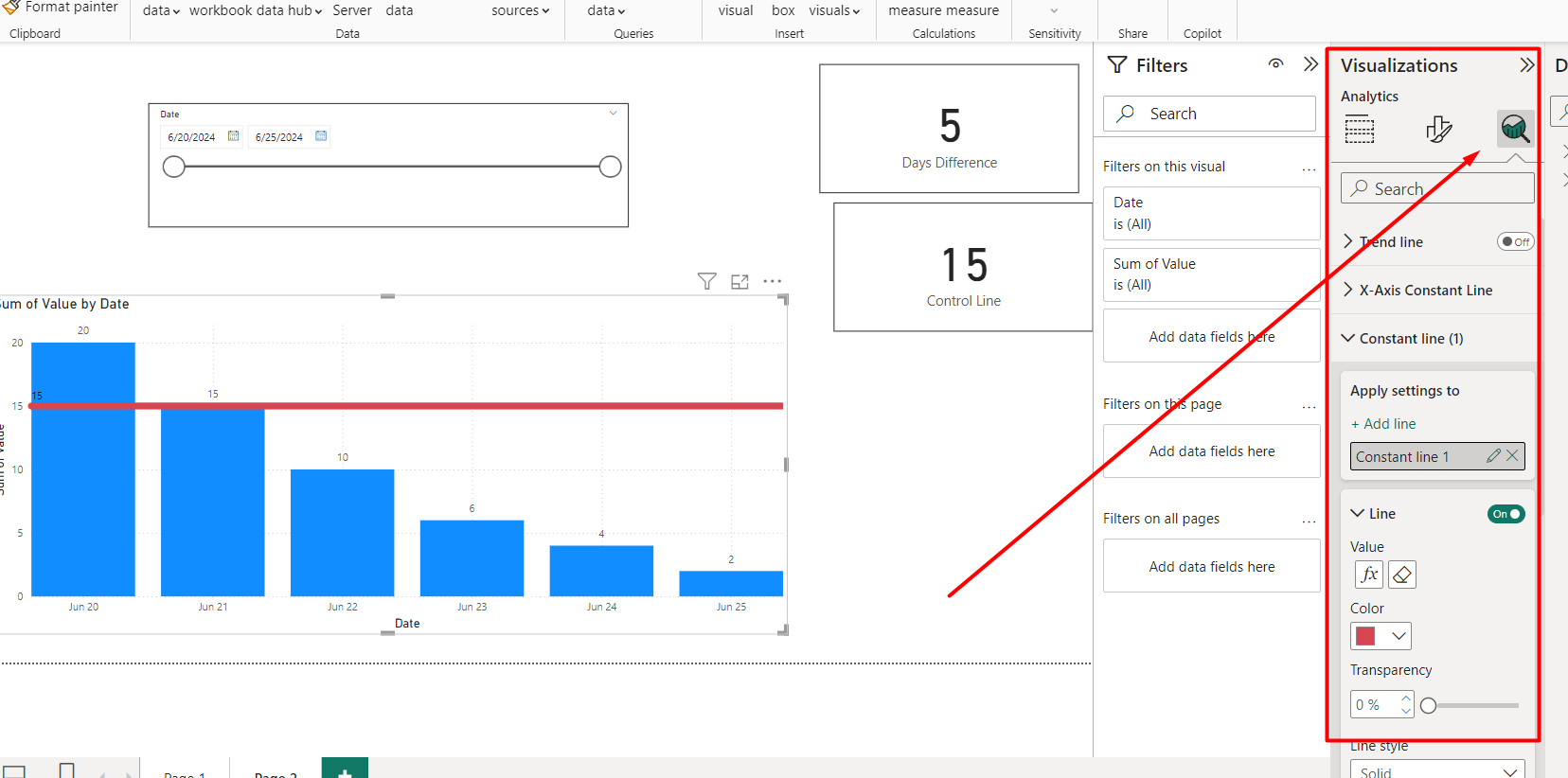Toggle filter pane visibility eye icon

coord(1276,64)
